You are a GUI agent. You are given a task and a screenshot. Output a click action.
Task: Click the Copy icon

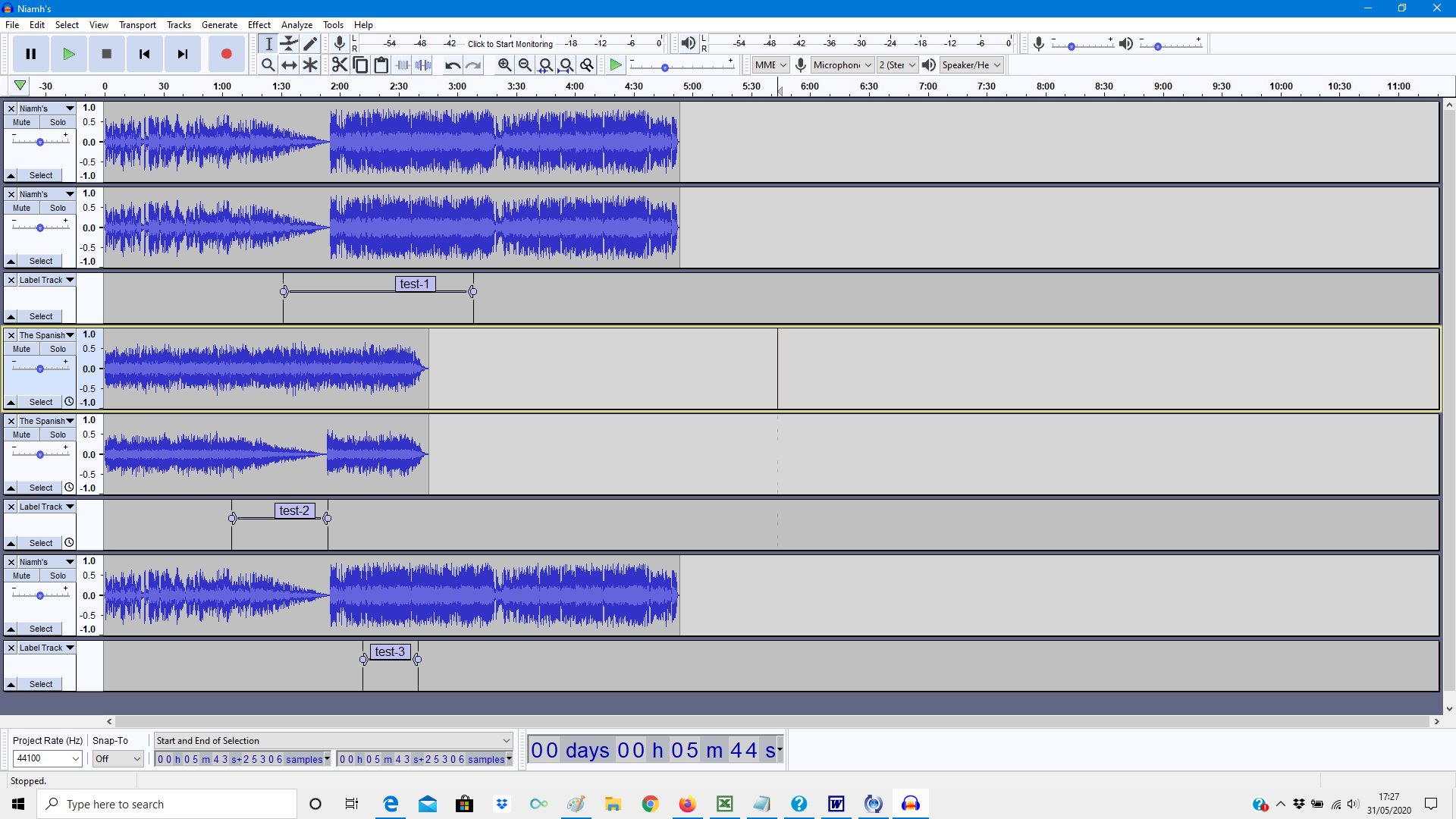(x=360, y=65)
